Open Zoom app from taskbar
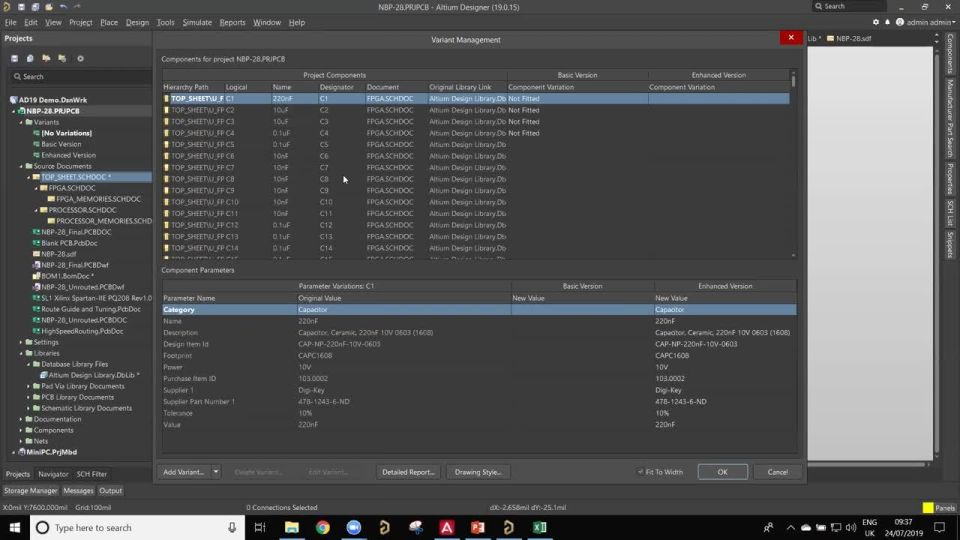Image resolution: width=960 pixels, height=540 pixels. point(354,527)
